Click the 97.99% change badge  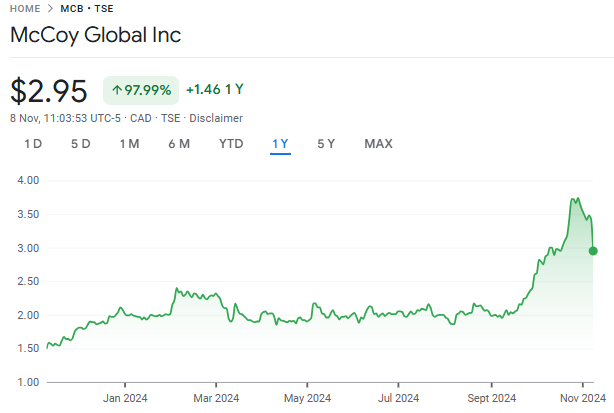point(141,90)
